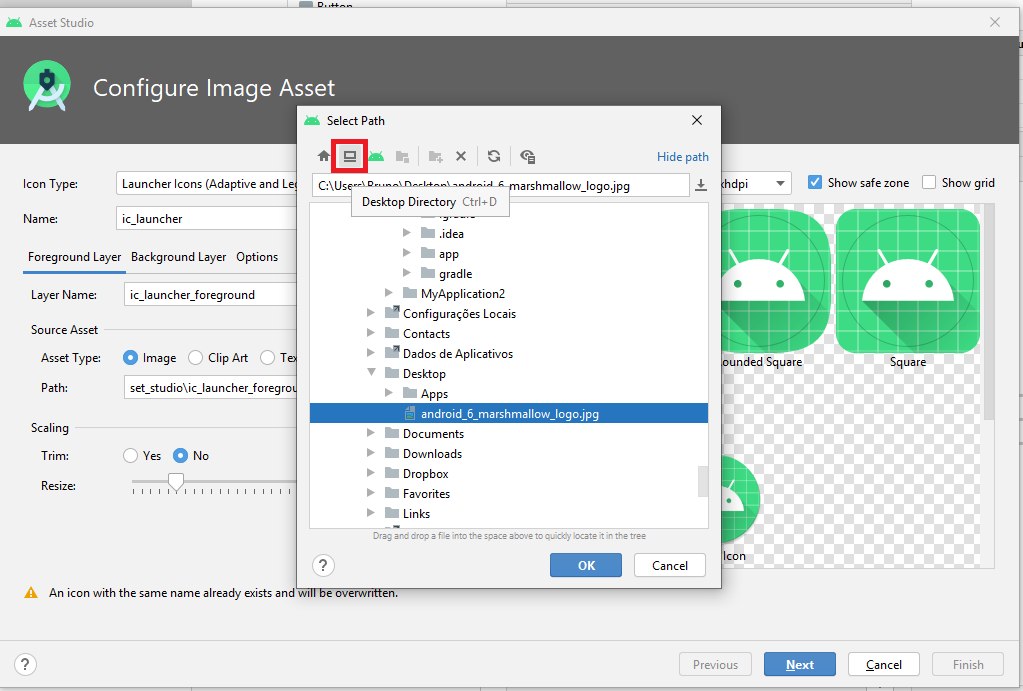Open help in Select Path dialog
Viewport: 1023px width, 691px height.
pos(323,566)
